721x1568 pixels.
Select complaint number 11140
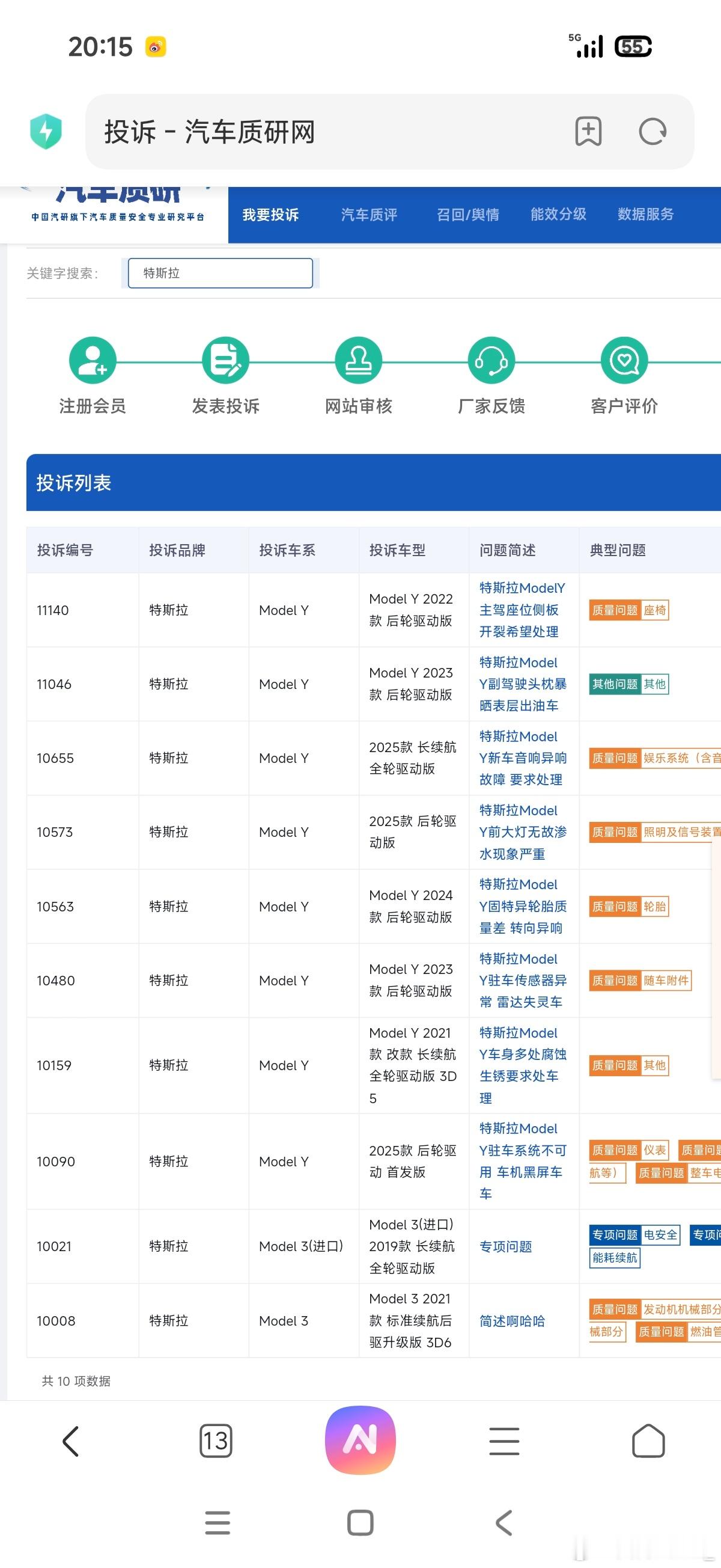point(53,610)
